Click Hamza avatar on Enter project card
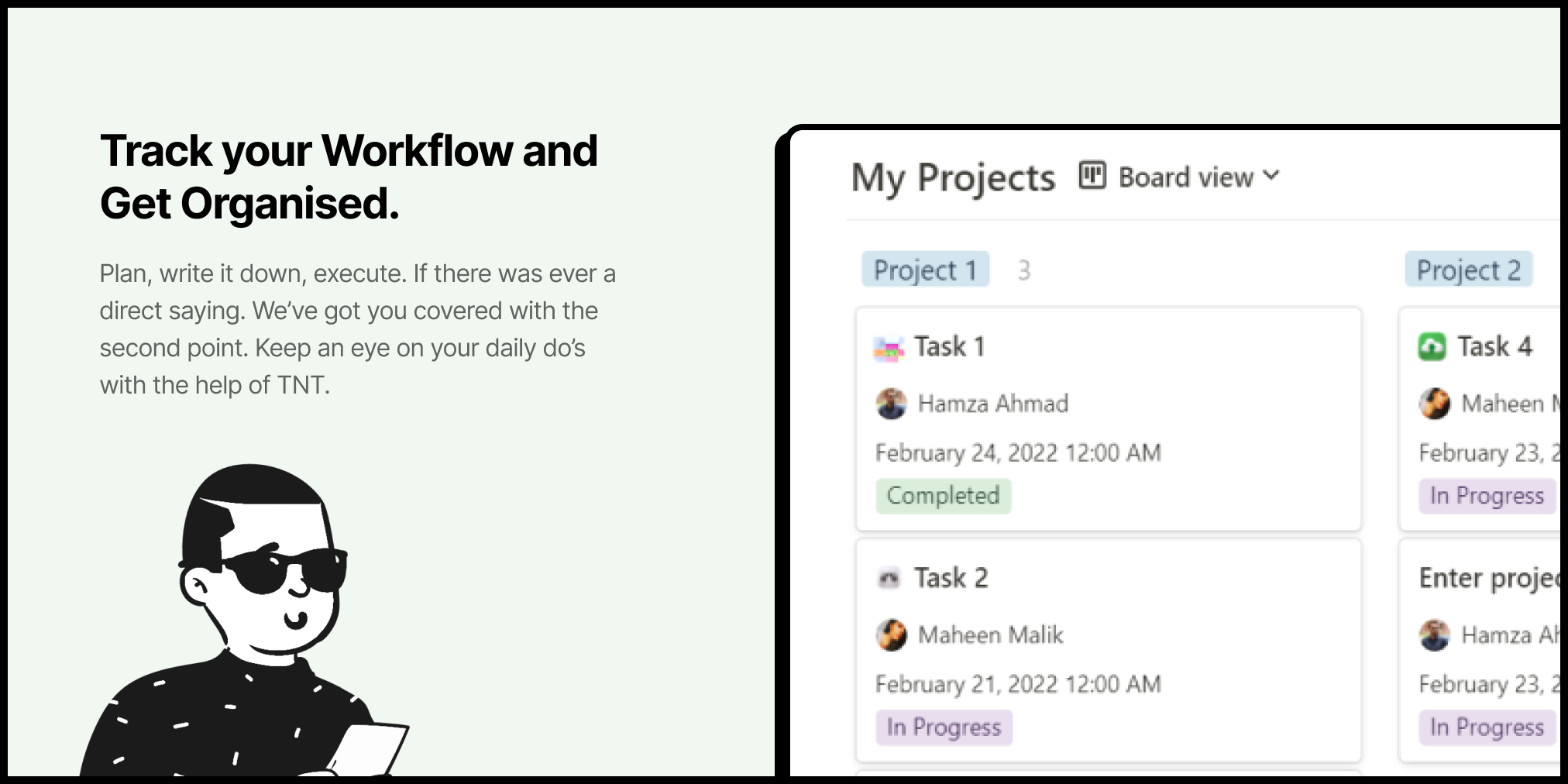 tap(1435, 635)
